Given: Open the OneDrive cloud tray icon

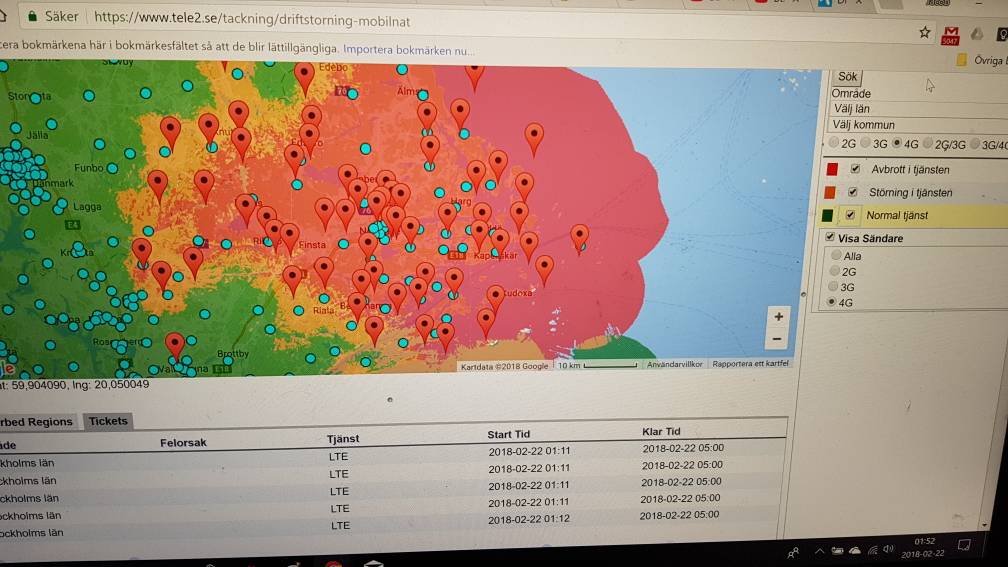Looking at the screenshot, I should click(x=855, y=550).
